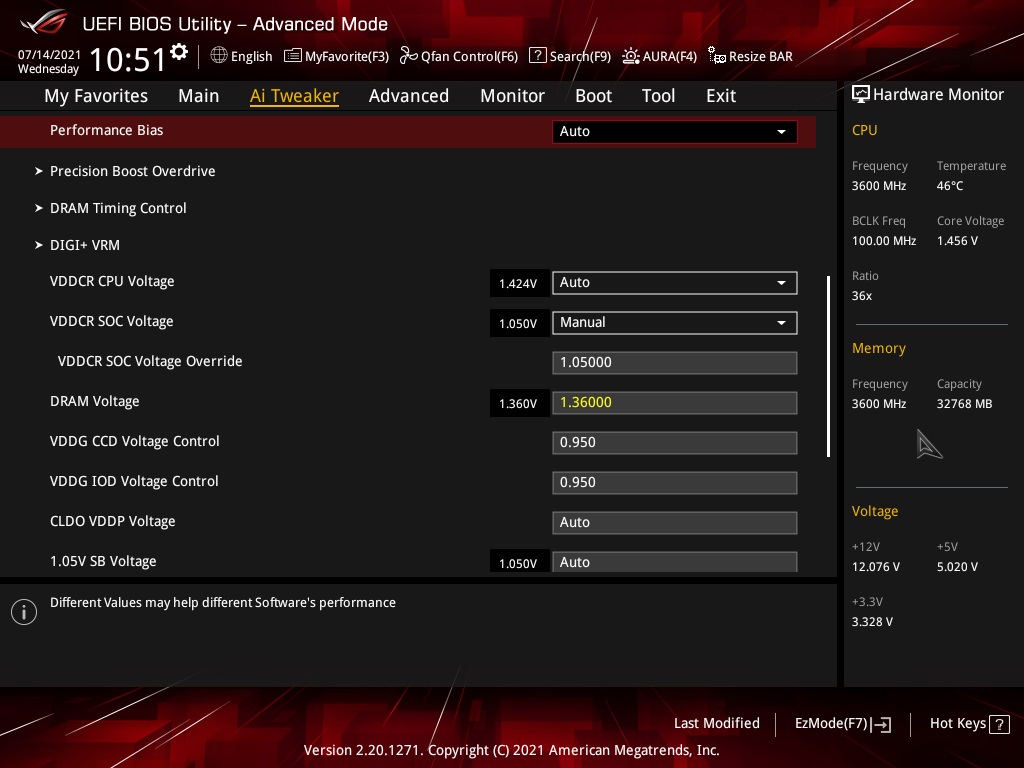Click the settings list scrollbar

coord(828,366)
